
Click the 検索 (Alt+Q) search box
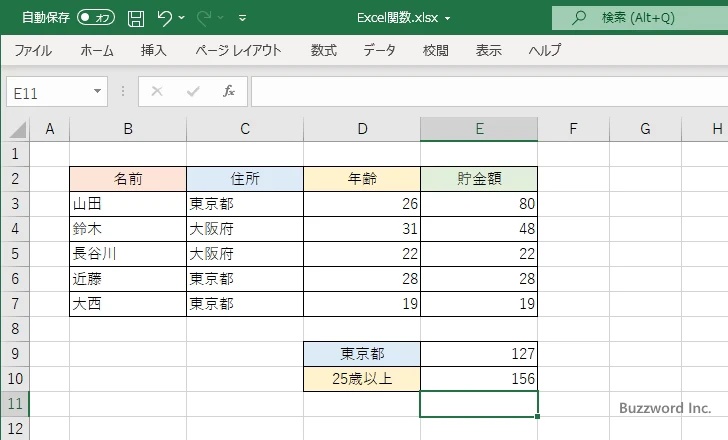click(x=640, y=18)
